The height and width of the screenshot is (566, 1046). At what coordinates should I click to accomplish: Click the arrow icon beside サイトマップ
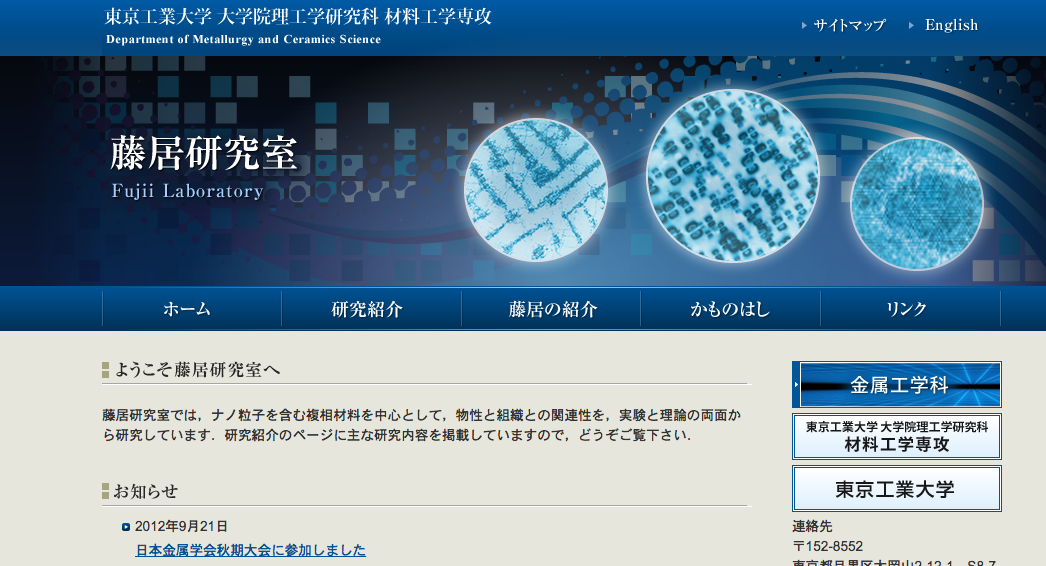(x=804, y=25)
